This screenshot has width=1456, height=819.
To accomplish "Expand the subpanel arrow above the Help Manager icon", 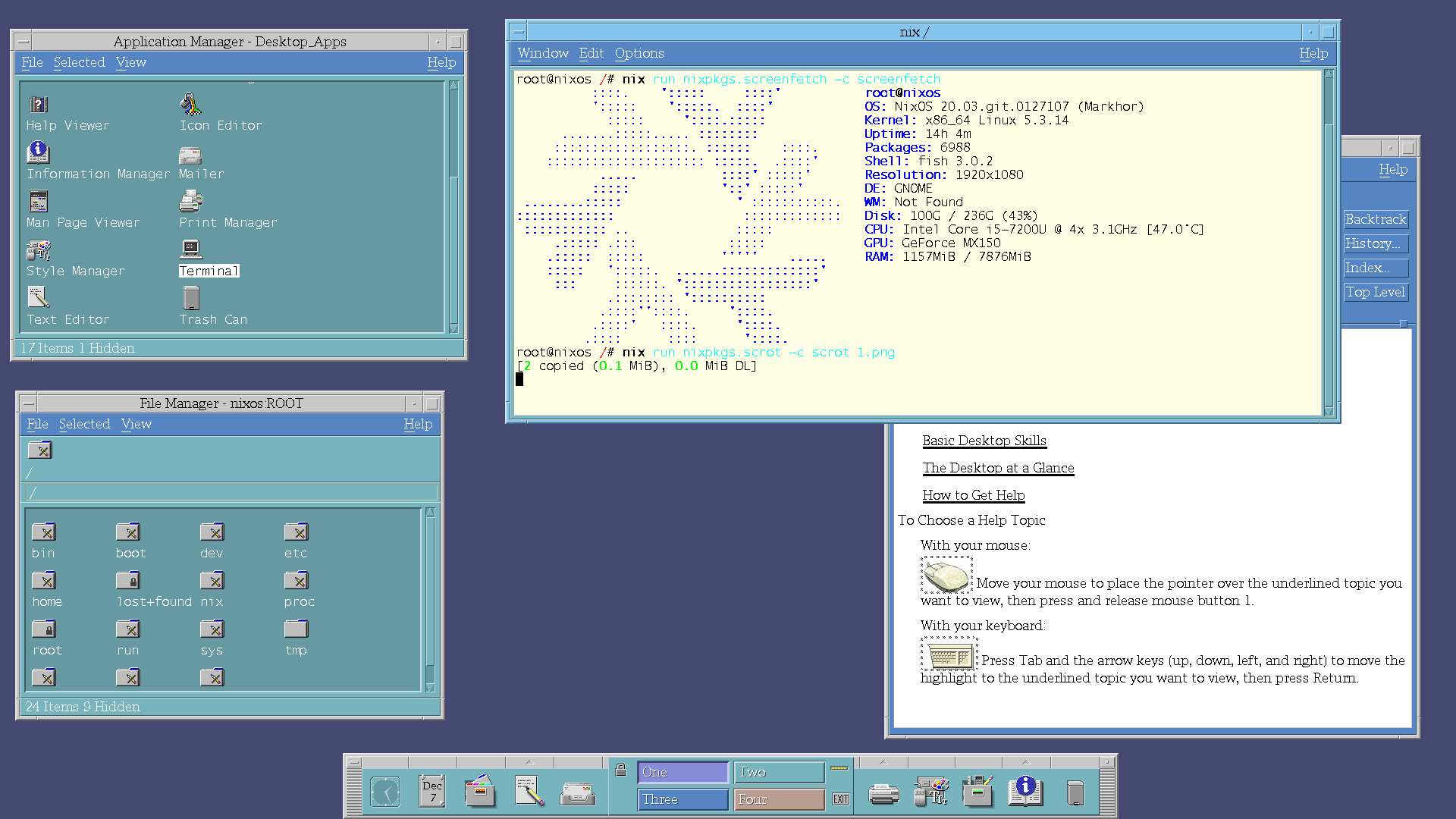I will tap(1025, 761).
